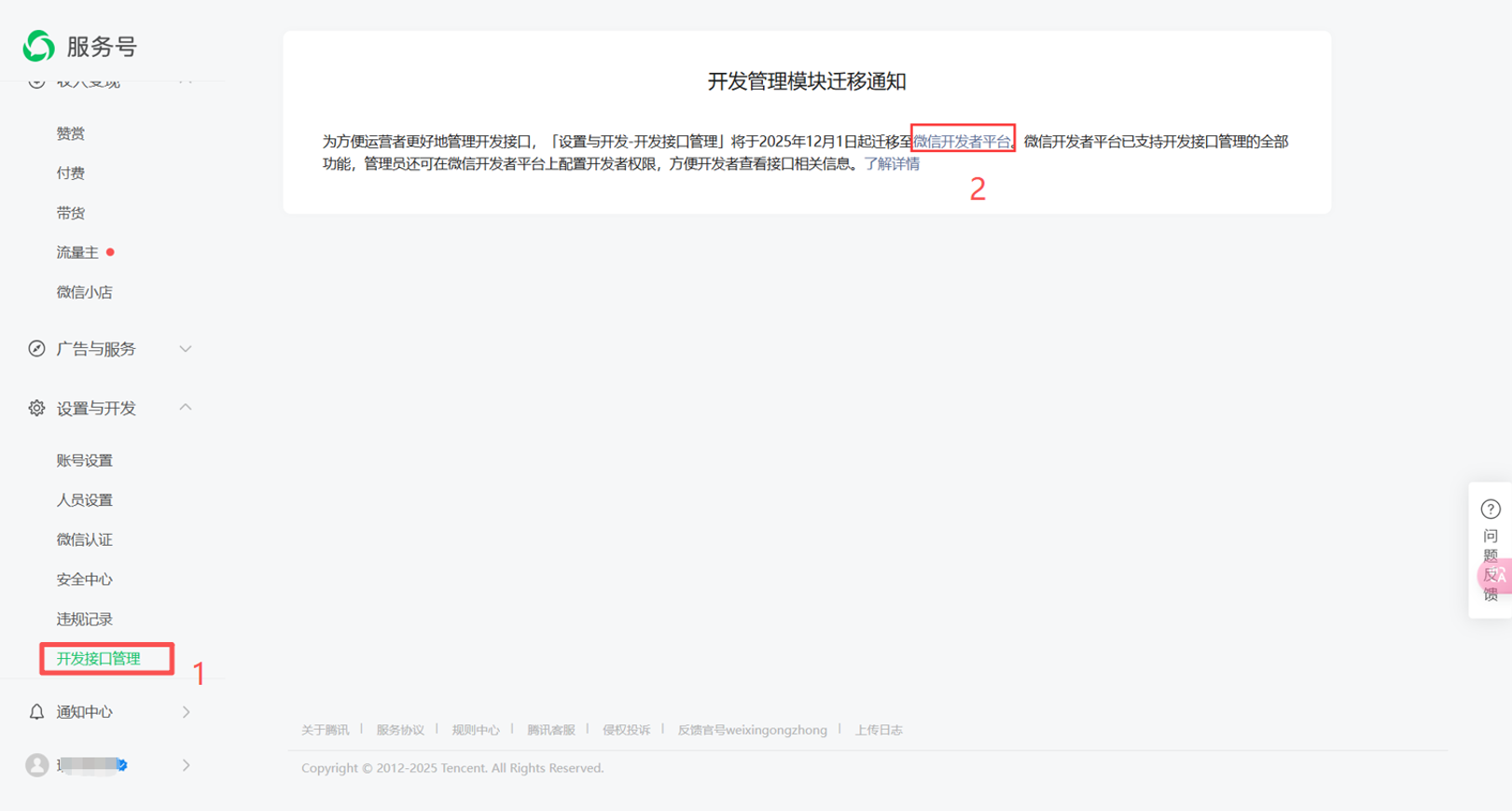This screenshot has height=811, width=1512.
Task: Click the 通知中心 bell icon
Action: (36, 712)
